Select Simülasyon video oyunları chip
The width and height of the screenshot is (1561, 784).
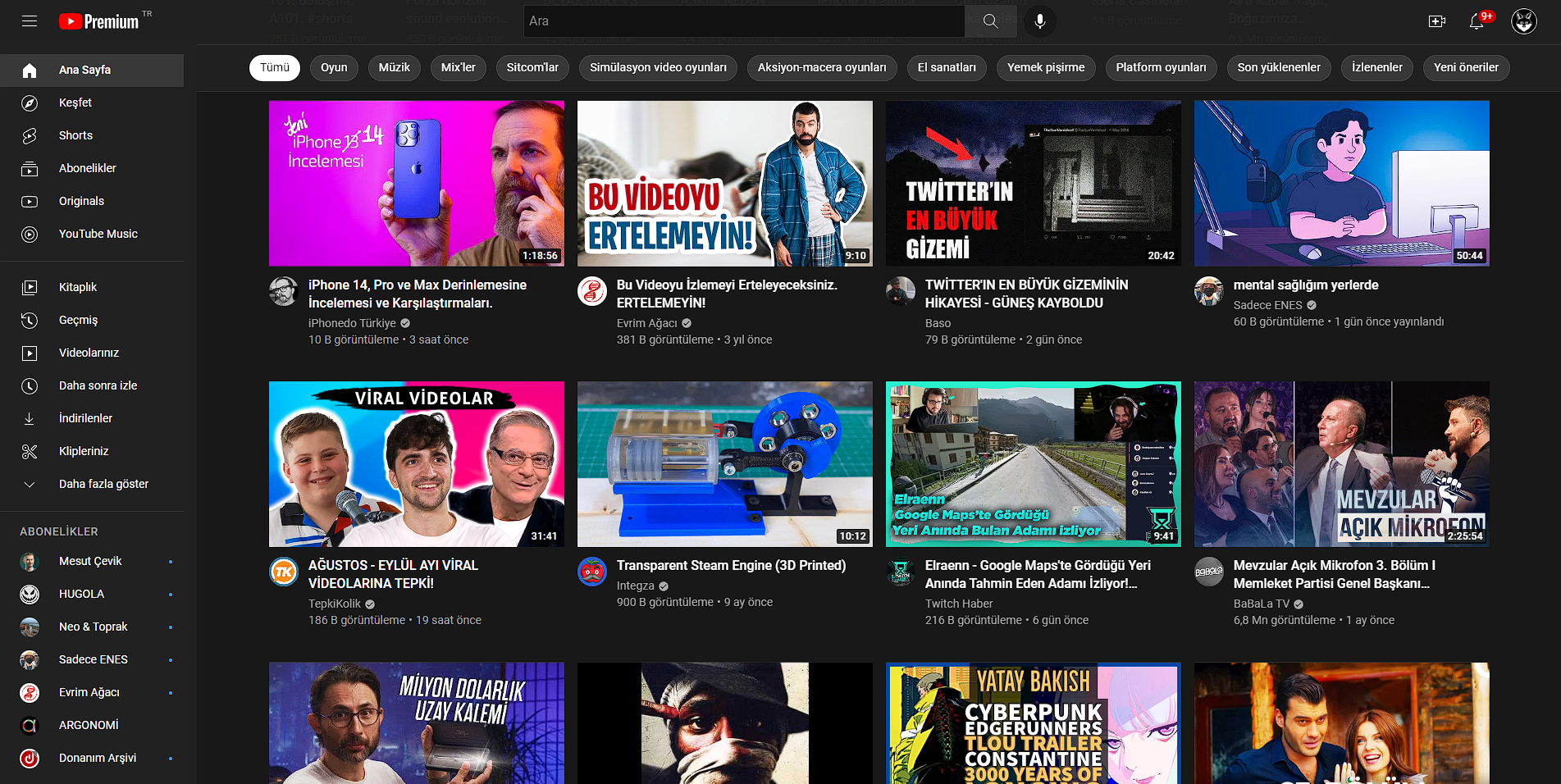point(658,68)
